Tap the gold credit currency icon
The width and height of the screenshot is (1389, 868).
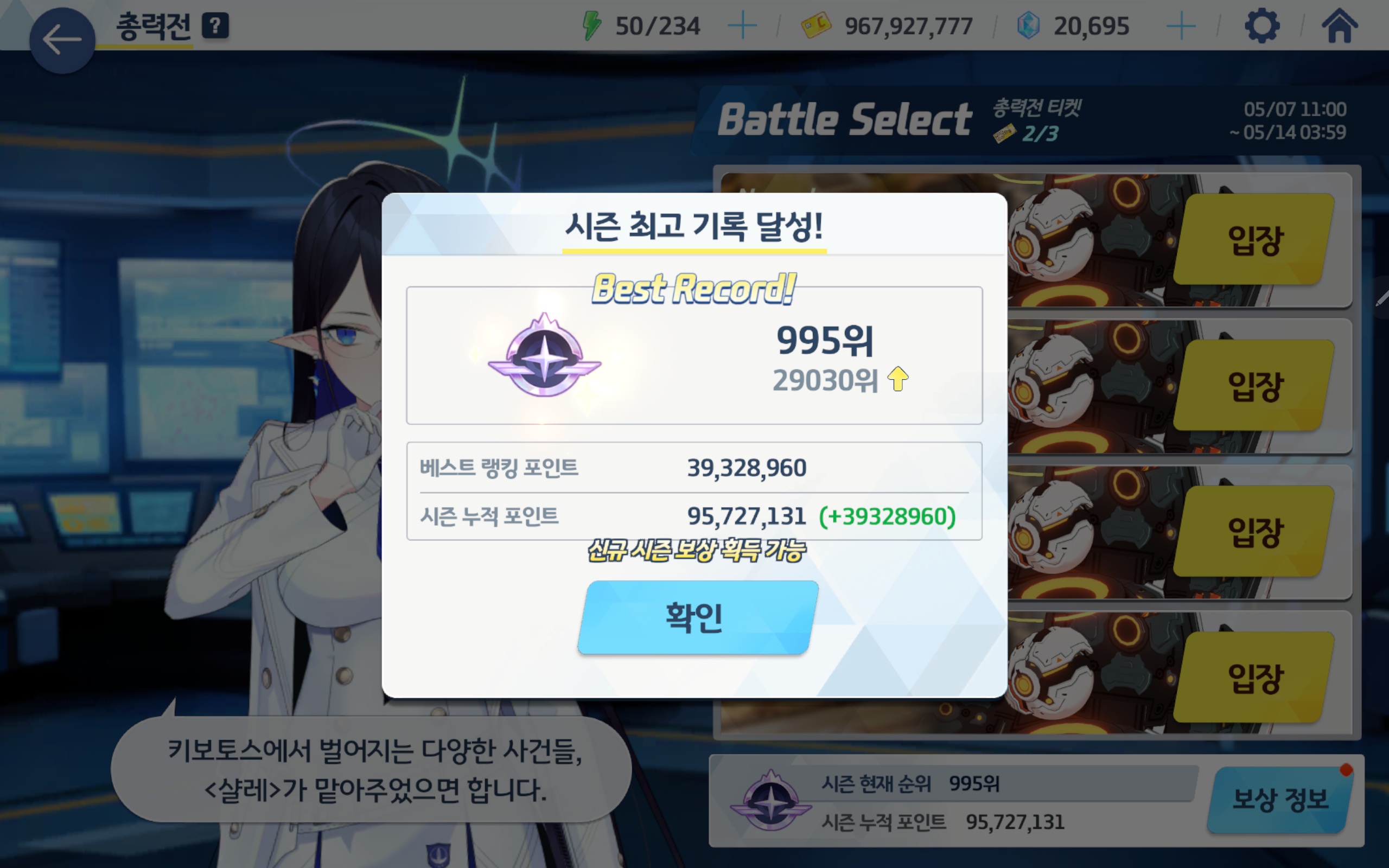pyautogui.click(x=815, y=25)
